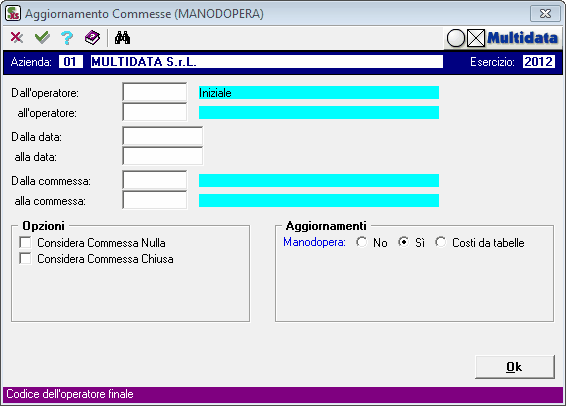Click the alla data input field
The width and height of the screenshot is (566, 406).
pos(163,156)
